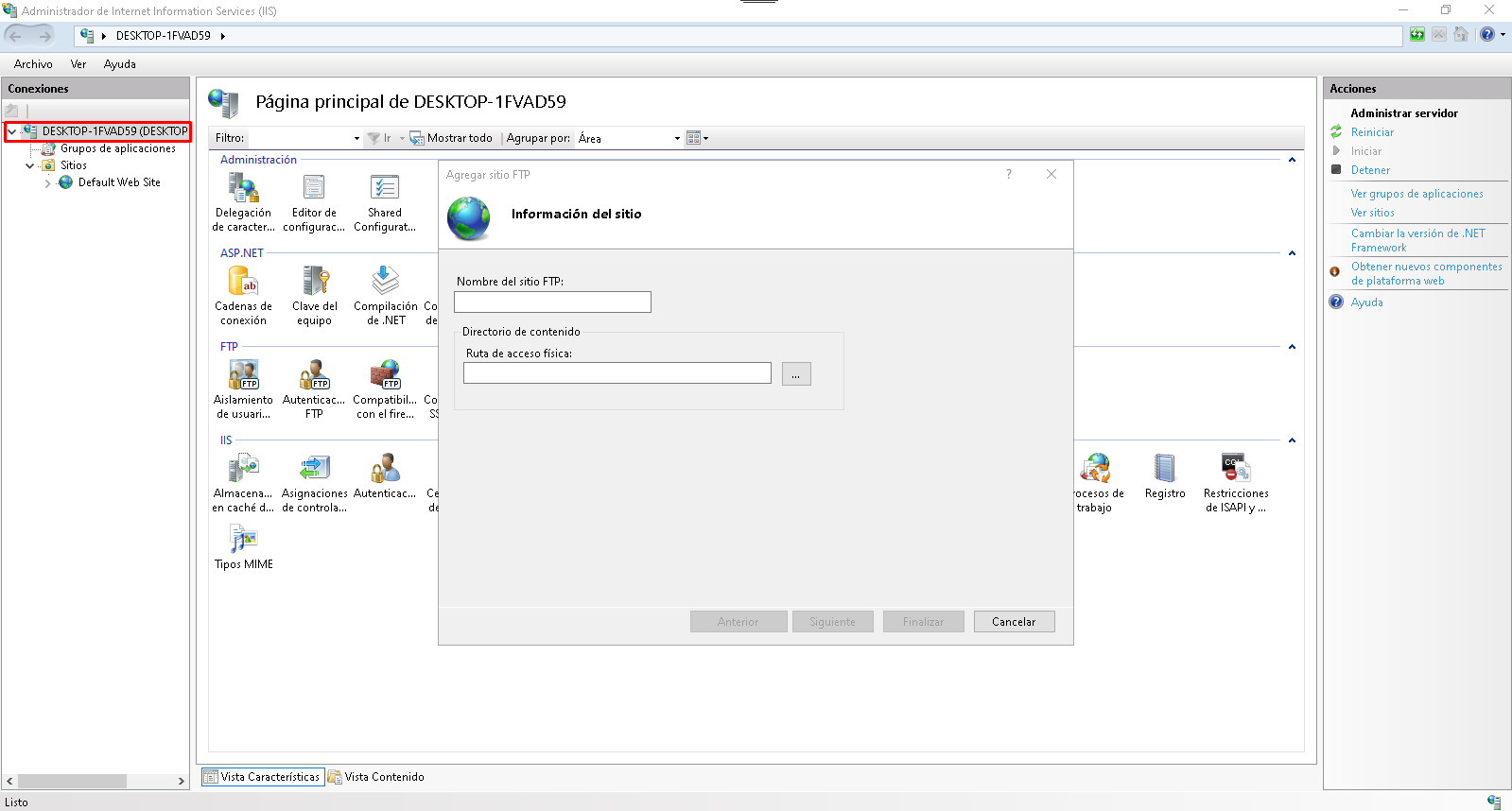
Task: Click the Nombre del sitio FTP field
Action: [552, 302]
